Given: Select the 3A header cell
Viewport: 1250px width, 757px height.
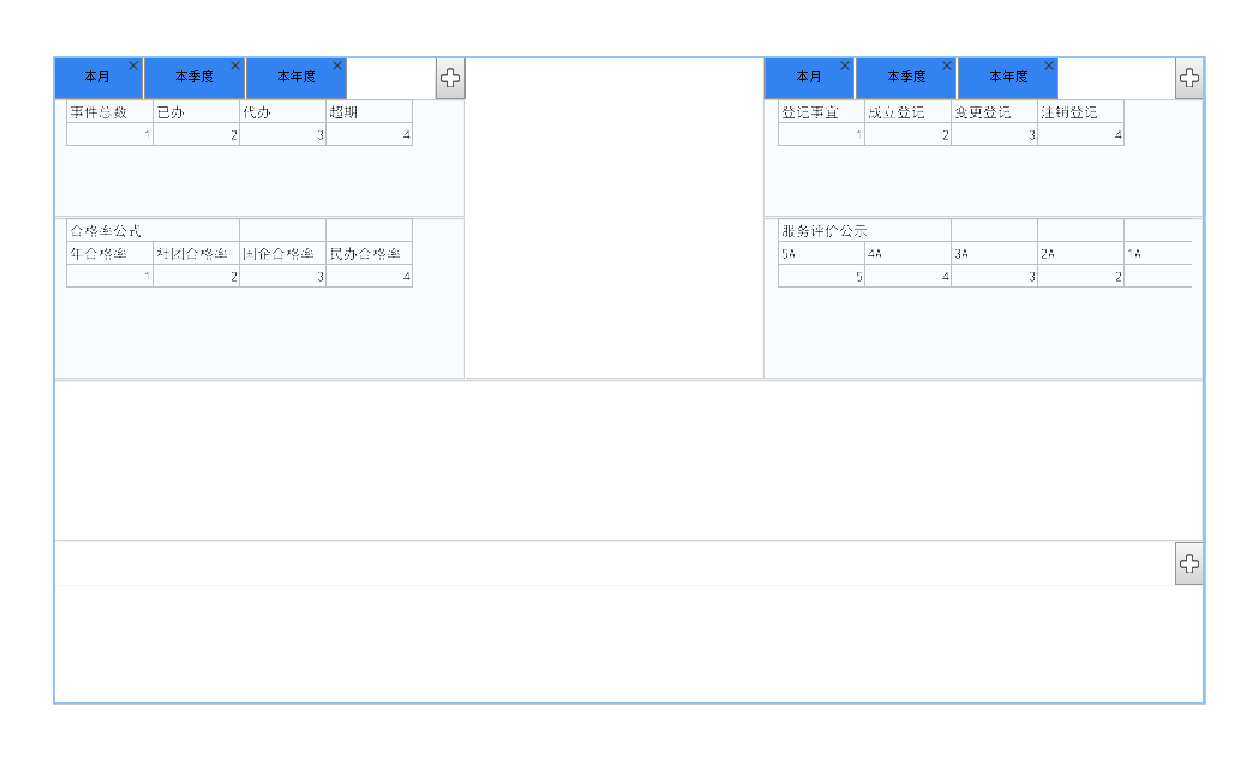Looking at the screenshot, I should [x=995, y=254].
